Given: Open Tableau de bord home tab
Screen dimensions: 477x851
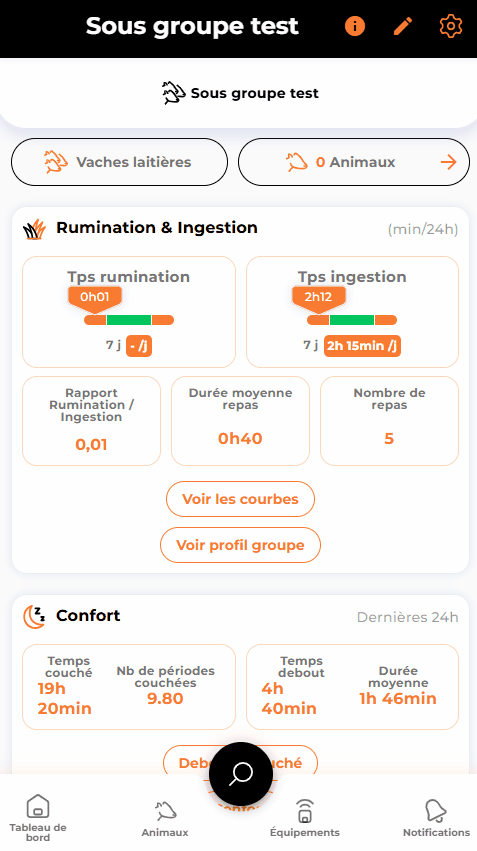Looking at the screenshot, I should tap(37, 818).
